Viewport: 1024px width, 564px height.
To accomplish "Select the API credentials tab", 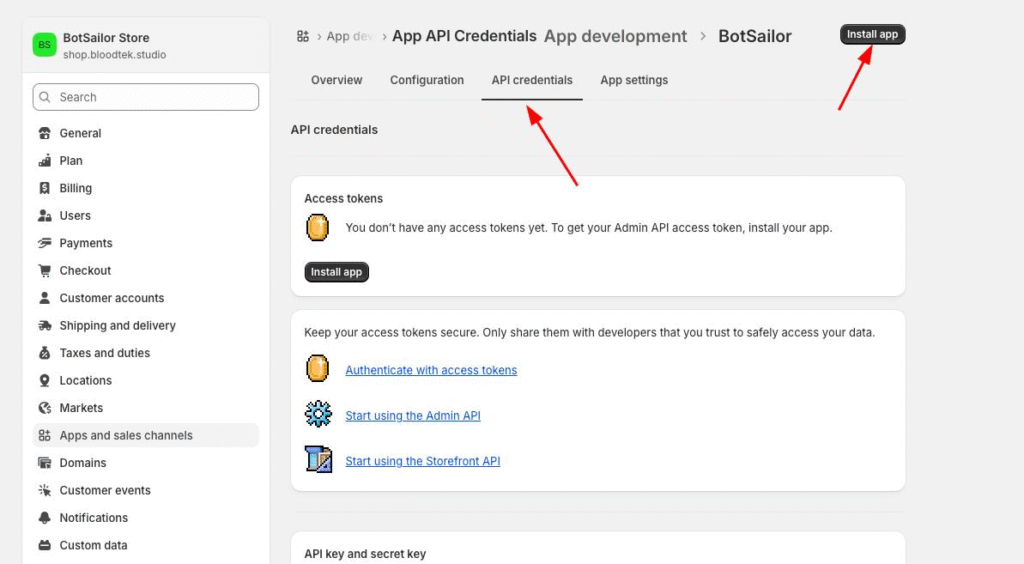I will [532, 80].
